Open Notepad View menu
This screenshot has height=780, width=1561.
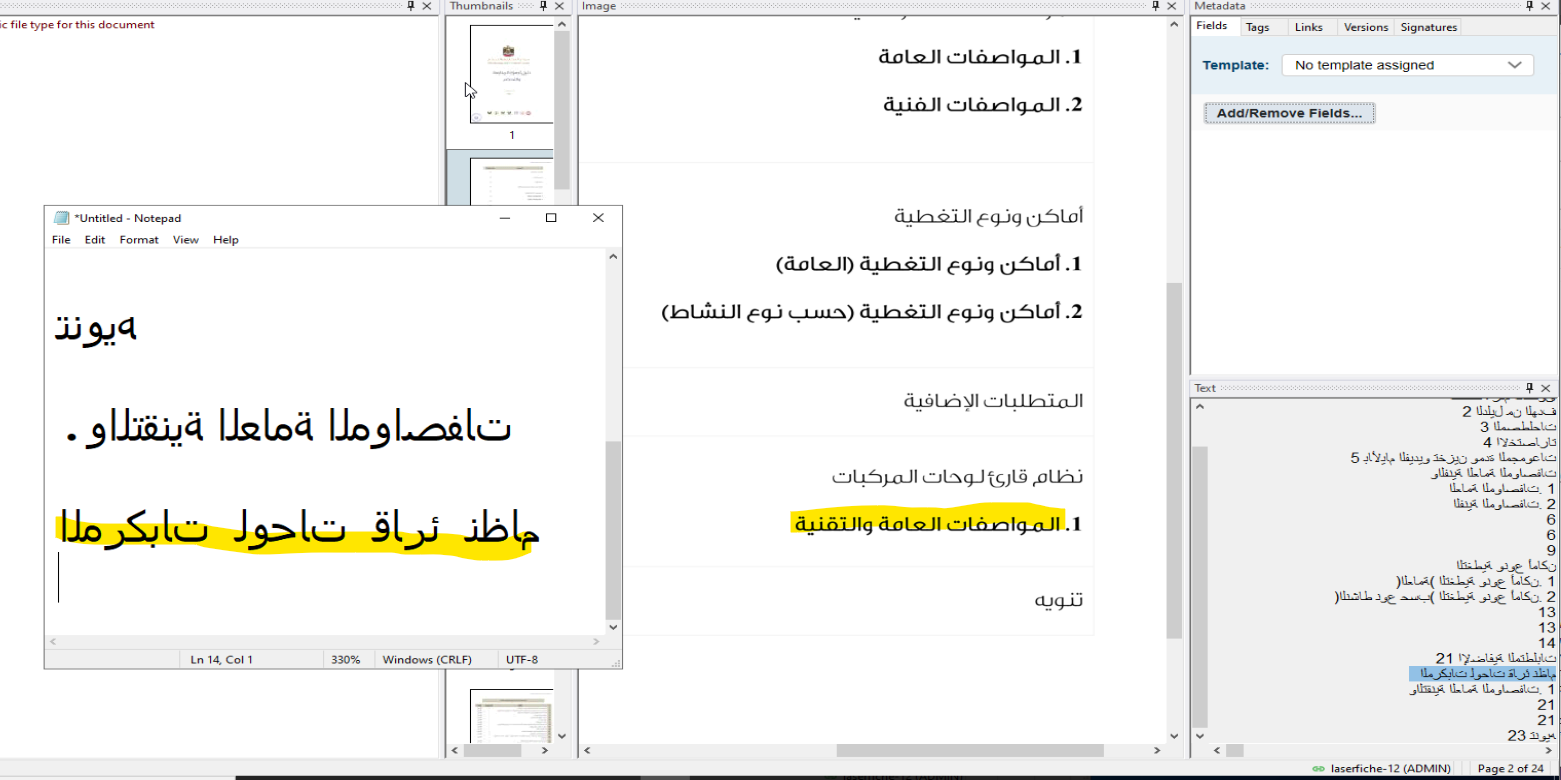186,240
